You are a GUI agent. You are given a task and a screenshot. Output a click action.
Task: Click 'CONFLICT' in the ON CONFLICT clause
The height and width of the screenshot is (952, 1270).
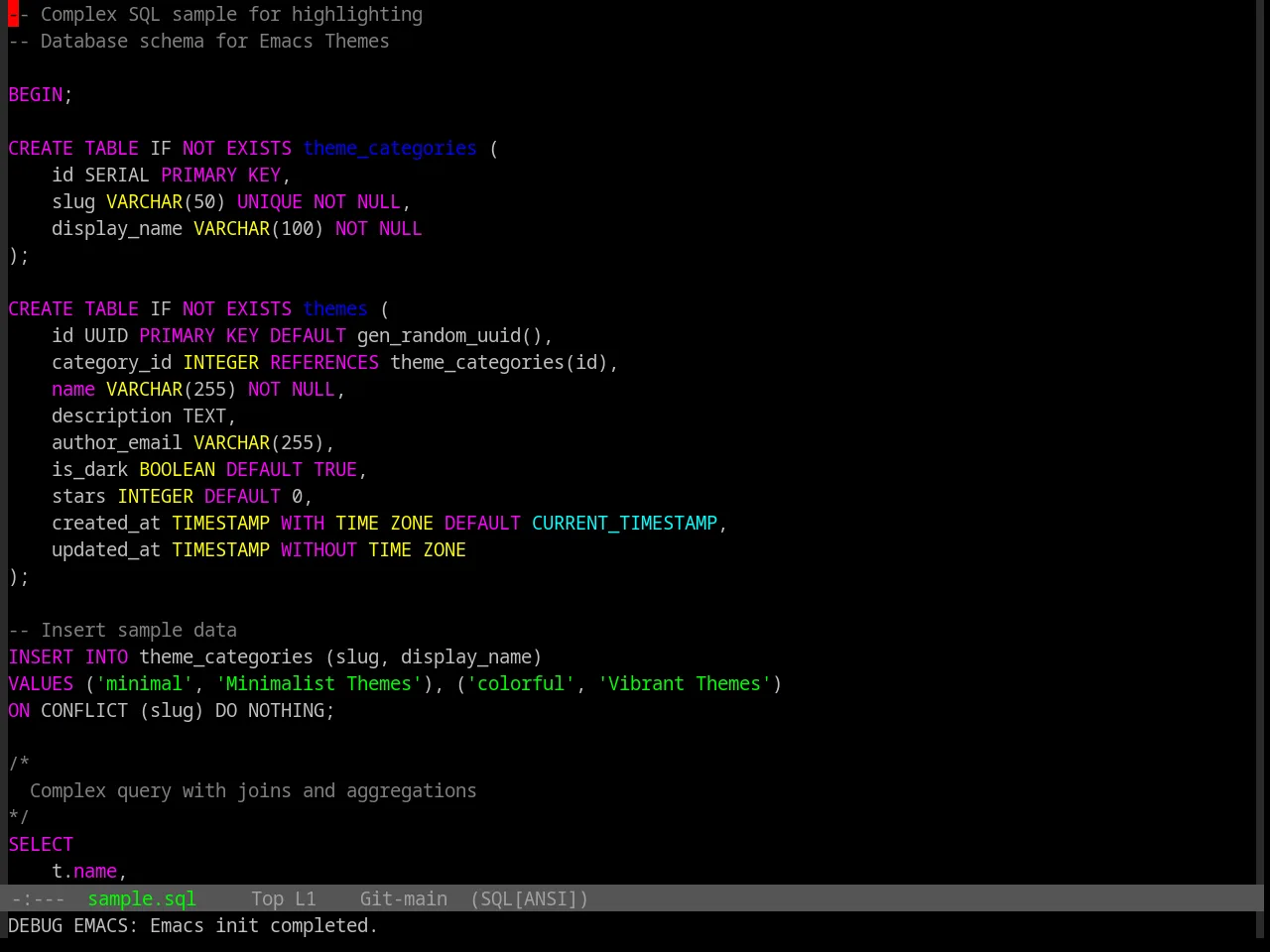tap(84, 710)
